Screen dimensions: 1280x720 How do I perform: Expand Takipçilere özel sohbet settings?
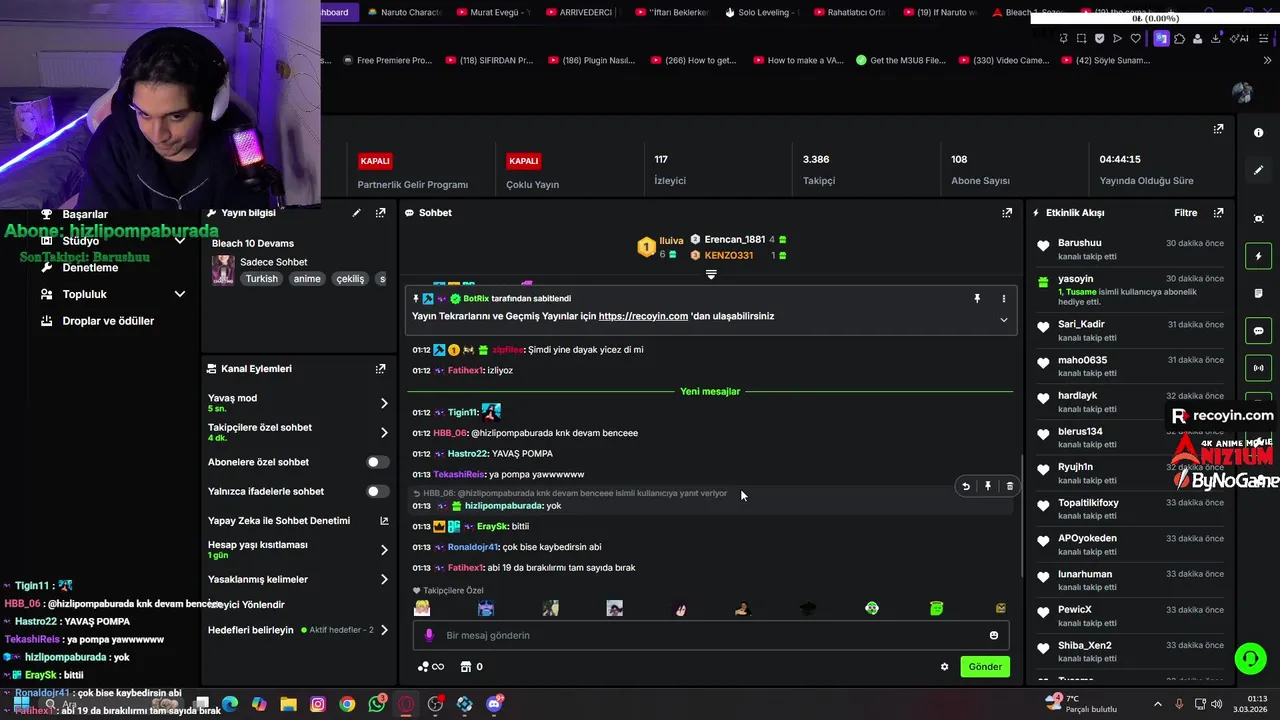pos(384,432)
